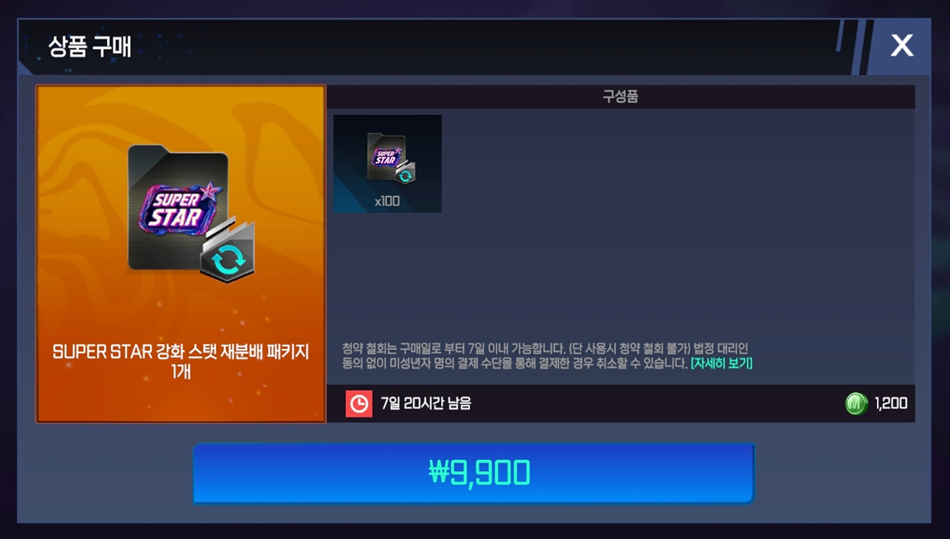Tap the SUPER STAR 강화 스탯 재분배 패키지 label
Screen dimensions: 950x539
[x=181, y=352]
